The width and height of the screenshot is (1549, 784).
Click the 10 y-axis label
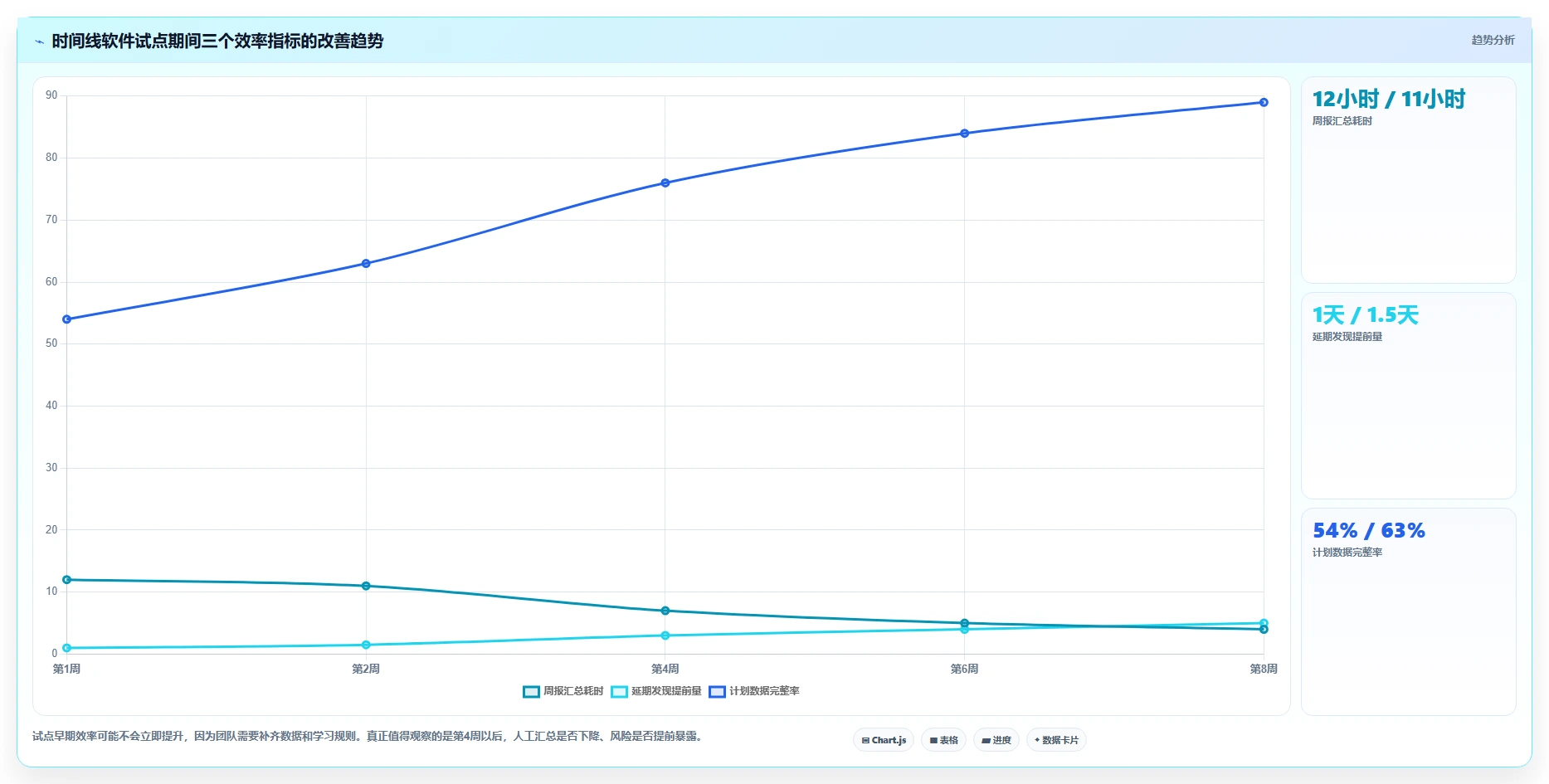51,592
